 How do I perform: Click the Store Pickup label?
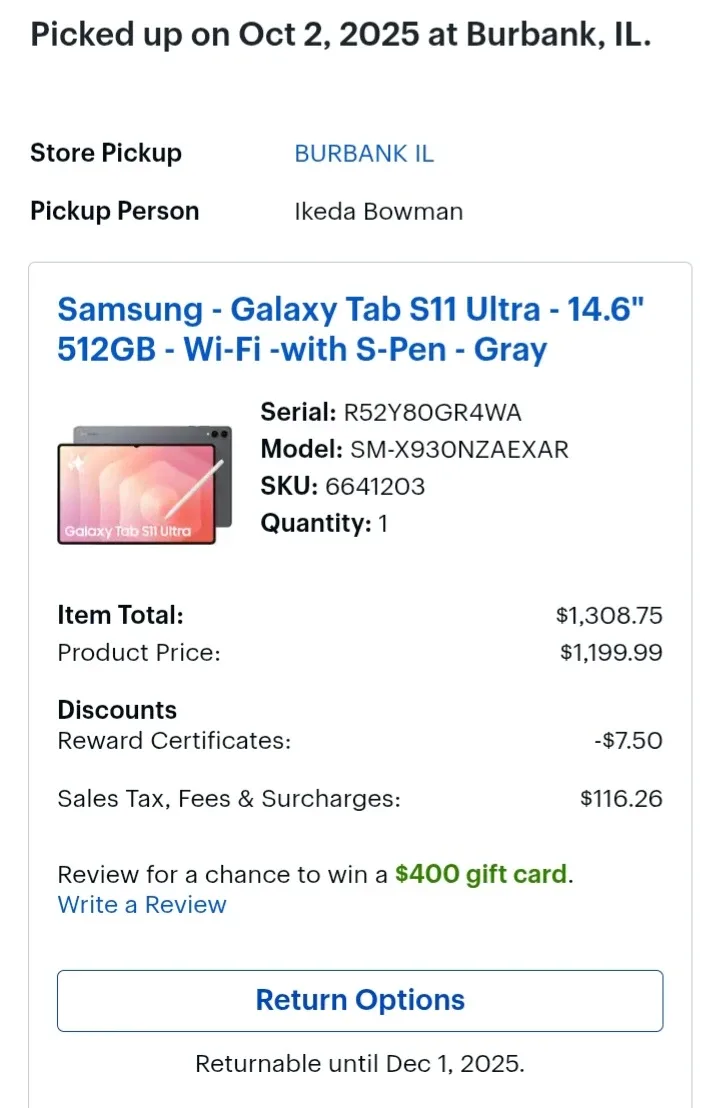click(x=105, y=153)
